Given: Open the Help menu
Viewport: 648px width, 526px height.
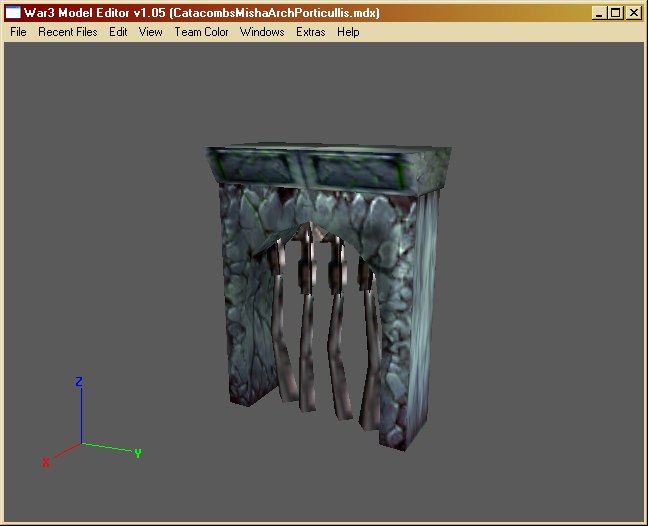Looking at the screenshot, I should [348, 32].
